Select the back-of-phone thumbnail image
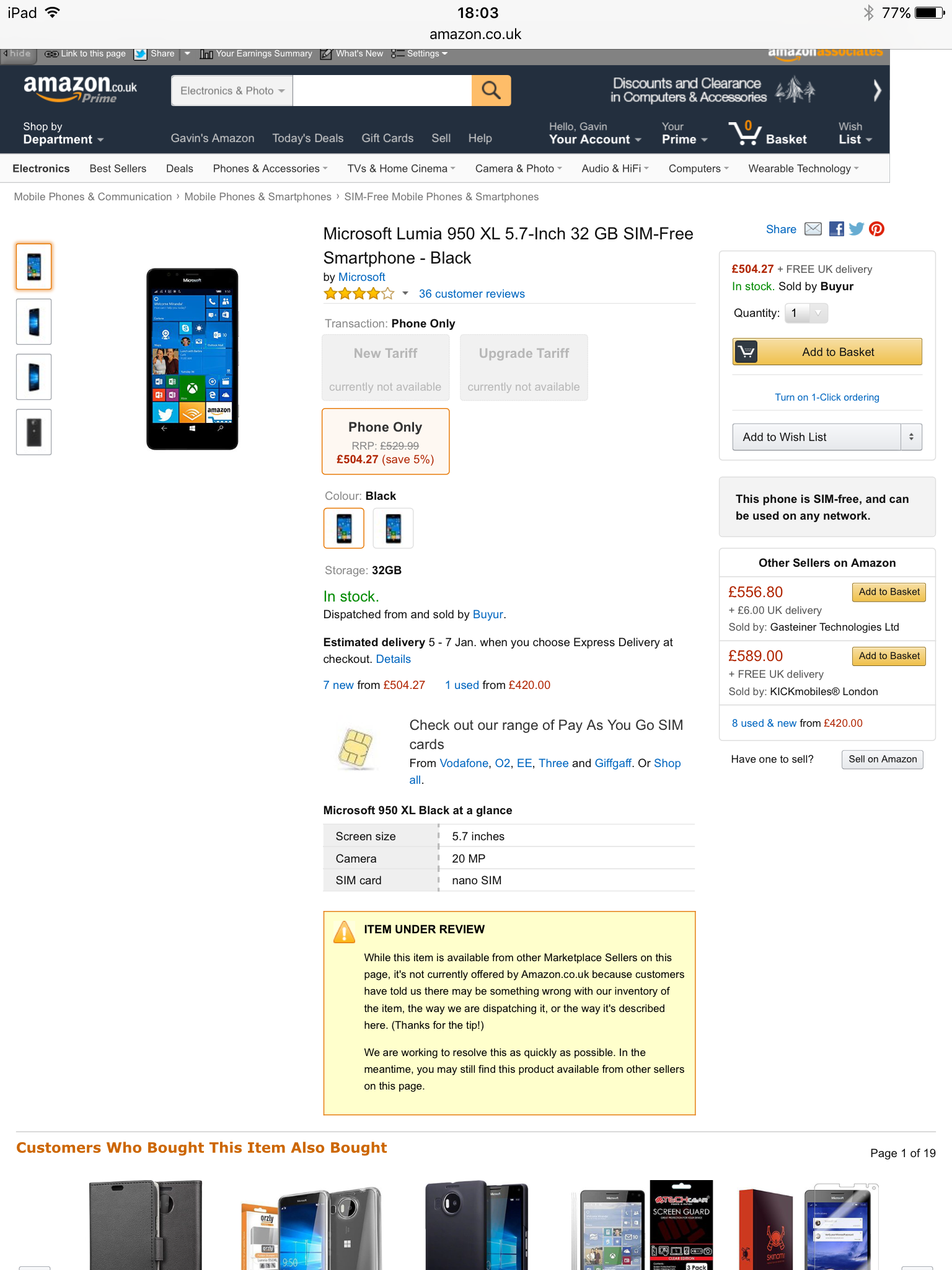The height and width of the screenshot is (1270, 952). 34,432
